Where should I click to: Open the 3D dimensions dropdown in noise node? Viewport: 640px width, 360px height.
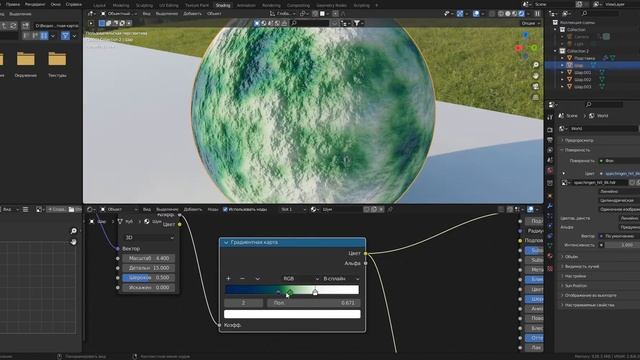point(149,238)
